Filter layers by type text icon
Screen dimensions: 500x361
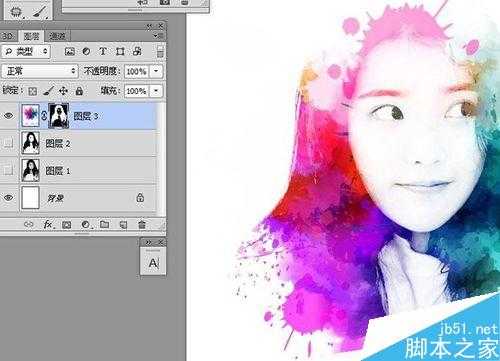click(x=103, y=51)
